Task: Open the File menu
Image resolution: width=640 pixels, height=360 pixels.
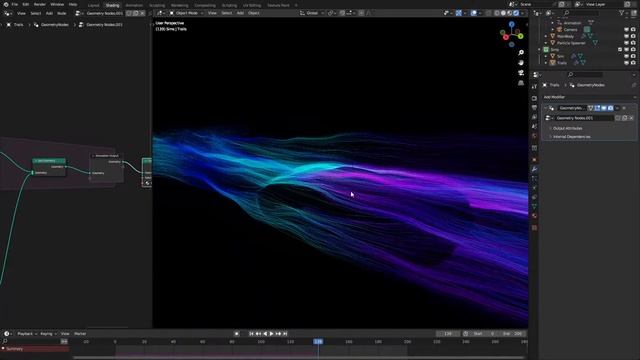Action: click(15, 4)
